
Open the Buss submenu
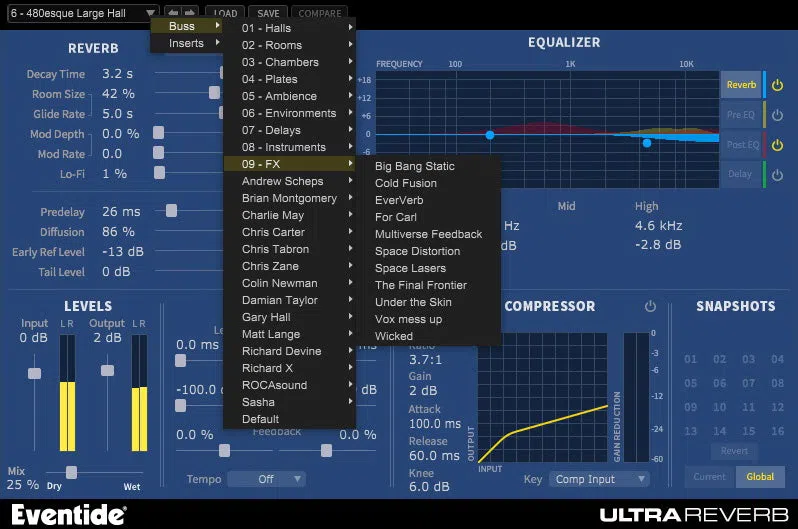(x=186, y=26)
